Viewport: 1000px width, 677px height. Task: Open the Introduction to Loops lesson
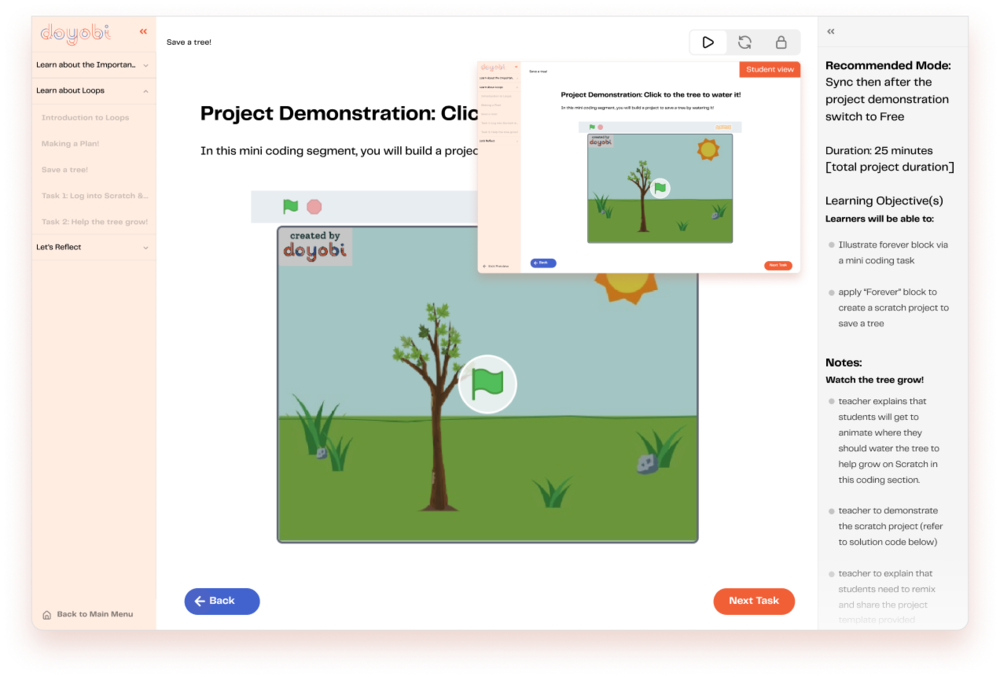pyautogui.click(x=85, y=118)
